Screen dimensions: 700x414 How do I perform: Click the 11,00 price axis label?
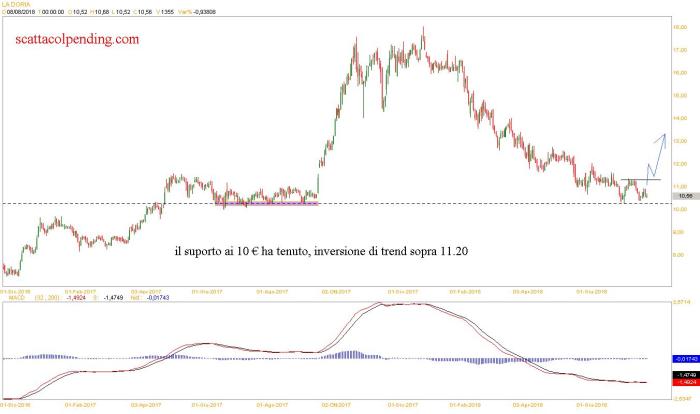click(x=679, y=186)
